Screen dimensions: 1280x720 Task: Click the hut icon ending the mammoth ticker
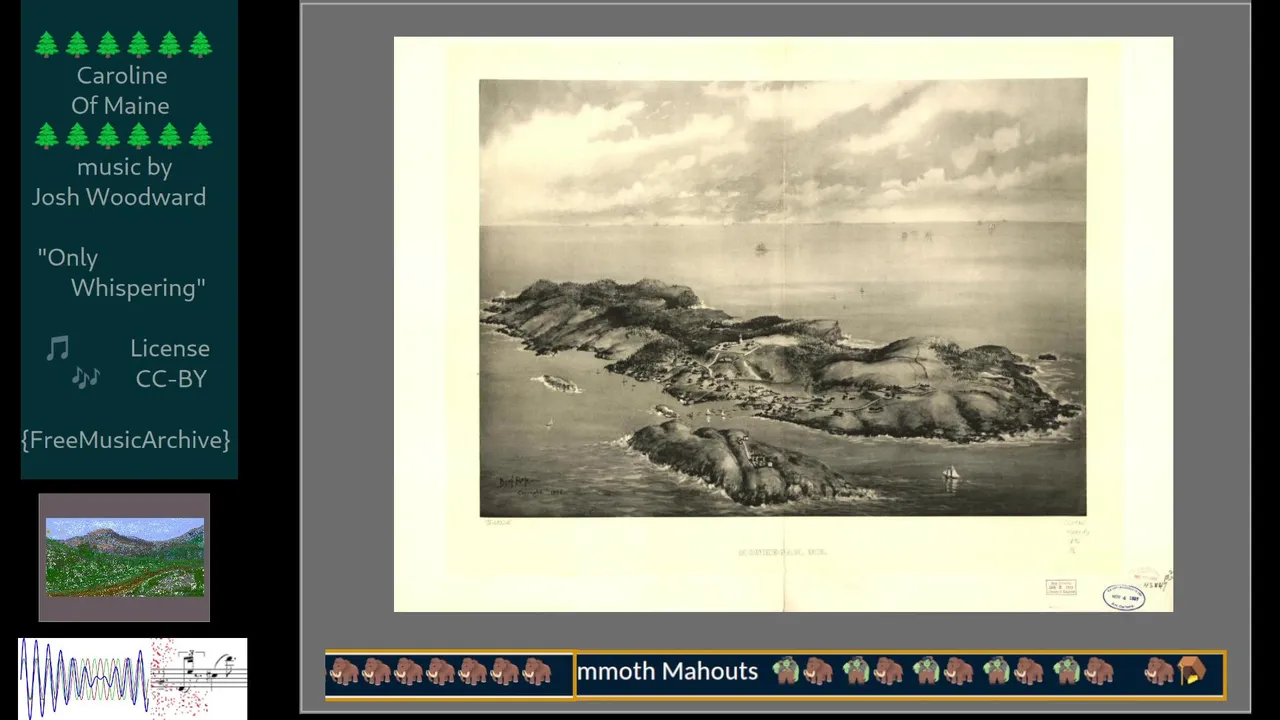pyautogui.click(x=1192, y=671)
